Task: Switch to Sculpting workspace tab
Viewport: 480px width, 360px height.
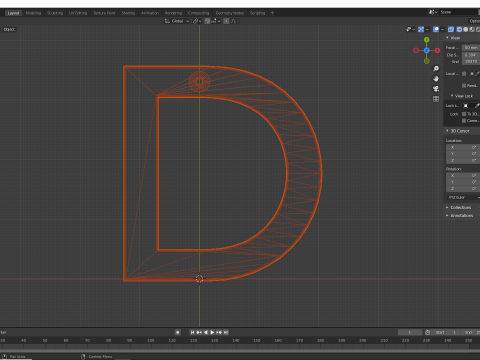Action: [55, 13]
